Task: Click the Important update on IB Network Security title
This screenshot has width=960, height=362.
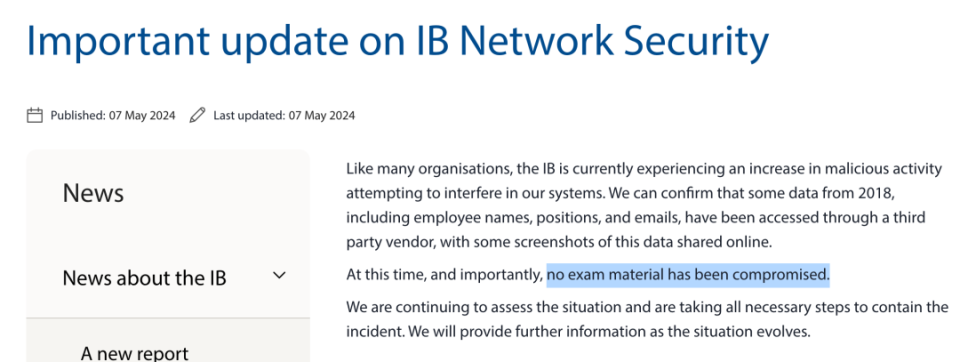Action: click(x=397, y=40)
